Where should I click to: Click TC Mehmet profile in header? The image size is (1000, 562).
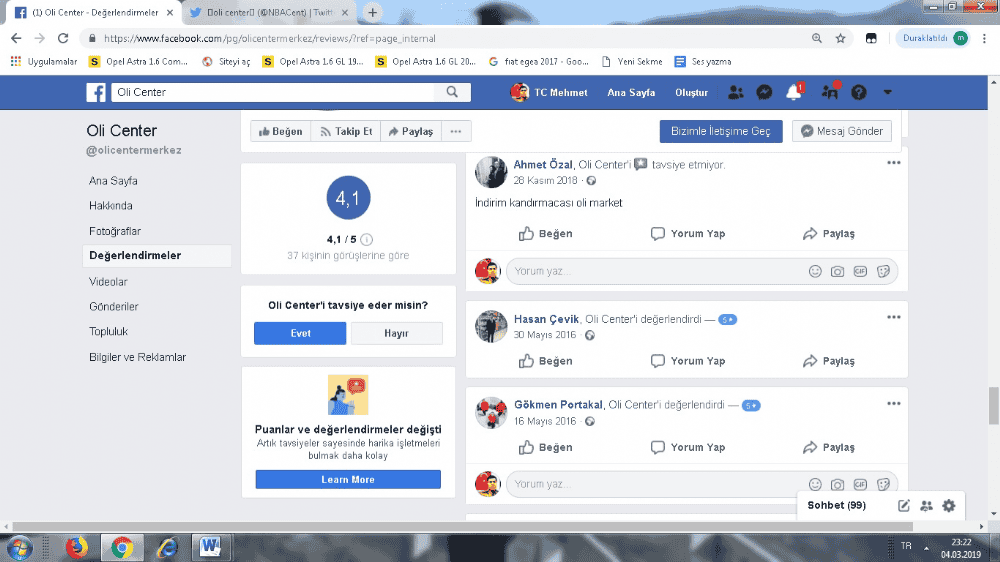tap(549, 92)
